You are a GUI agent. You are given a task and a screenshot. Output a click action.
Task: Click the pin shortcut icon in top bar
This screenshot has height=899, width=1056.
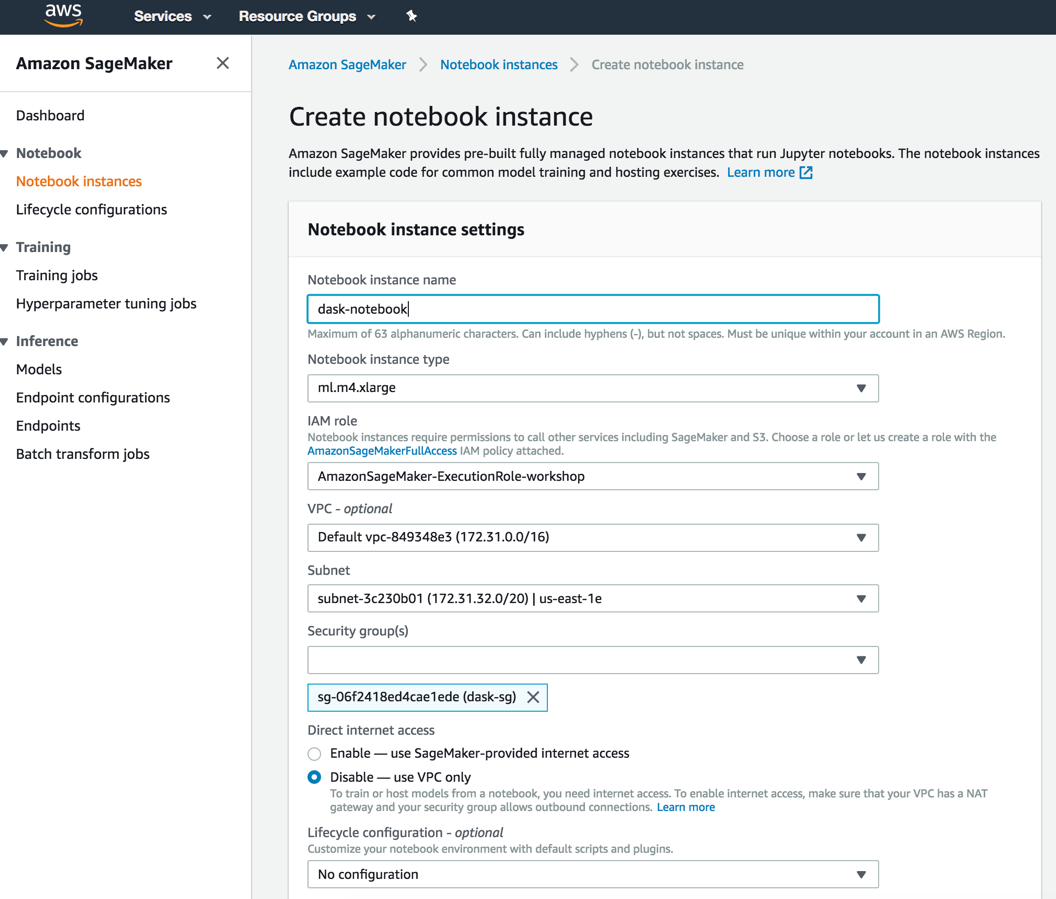pyautogui.click(x=411, y=16)
